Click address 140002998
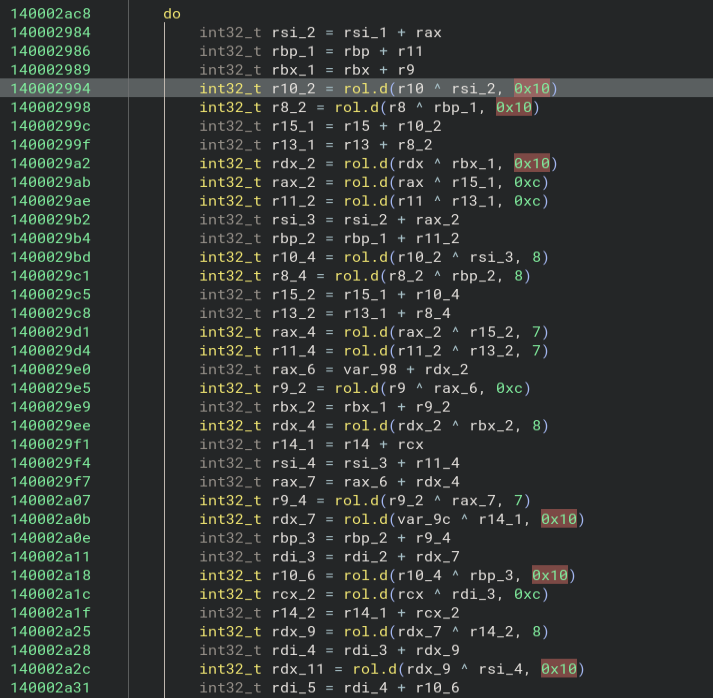Screen dimensions: 713x698 coord(50,107)
